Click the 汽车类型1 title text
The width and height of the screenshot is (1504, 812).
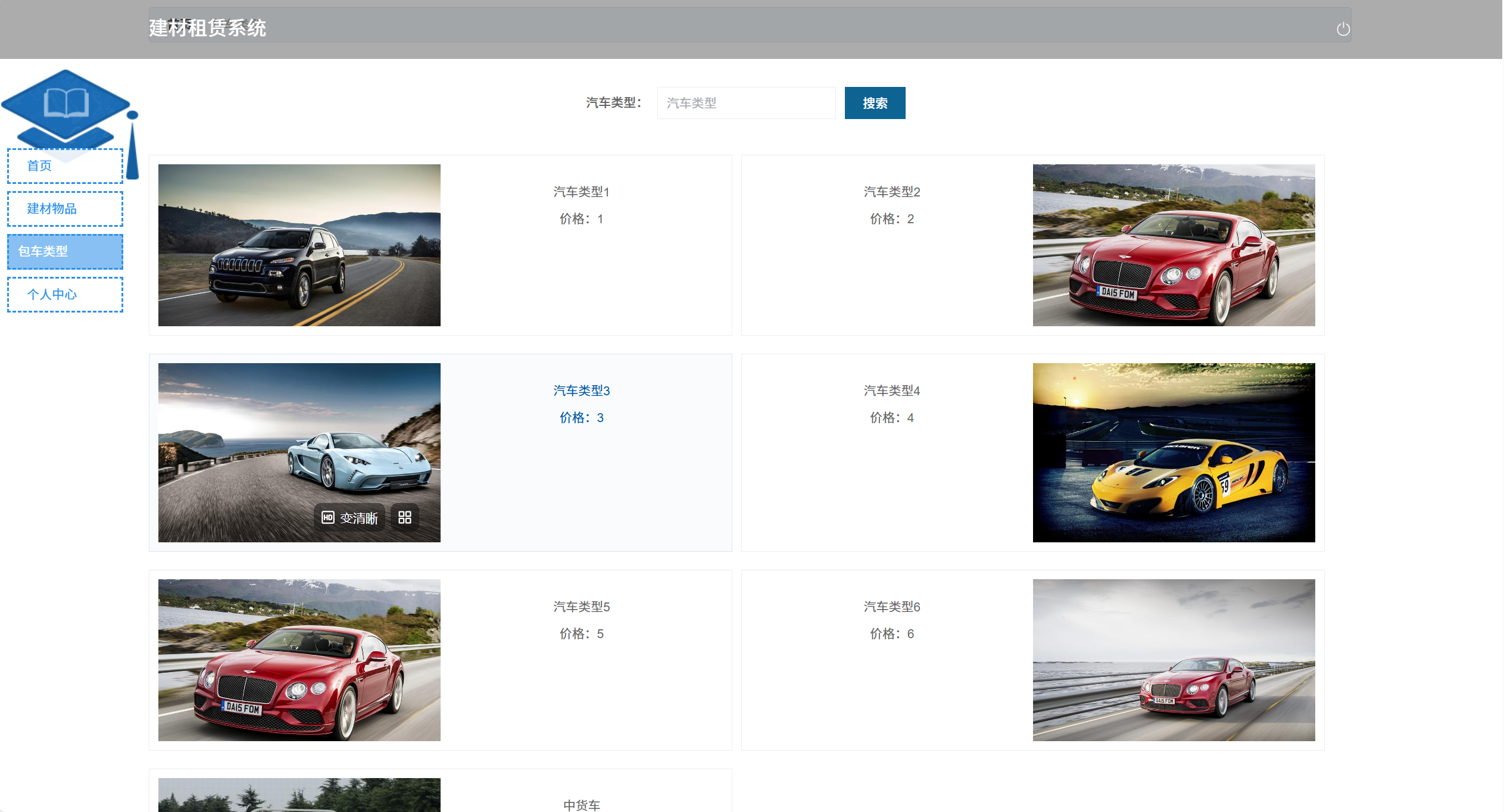tap(582, 192)
